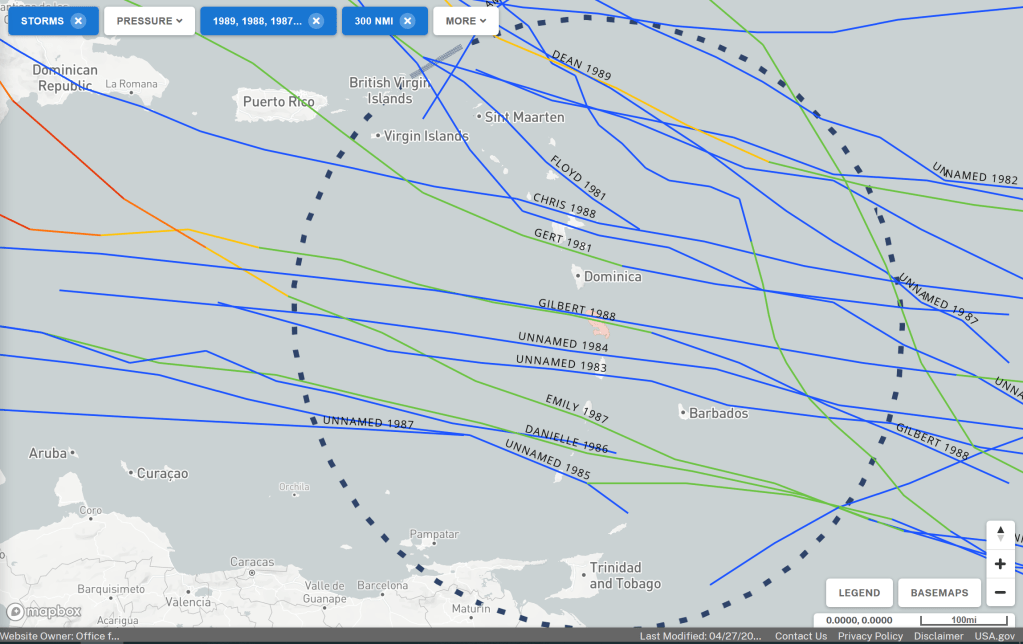Expand the MORE filter dropdown
Screen dimensions: 1023x644
(466, 21)
